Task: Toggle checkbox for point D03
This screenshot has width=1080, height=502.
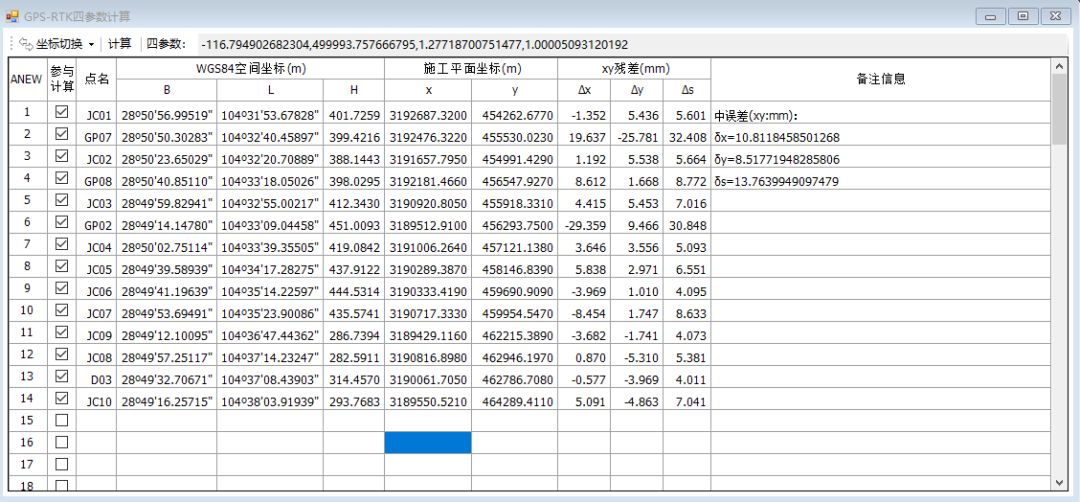Action: click(62, 376)
